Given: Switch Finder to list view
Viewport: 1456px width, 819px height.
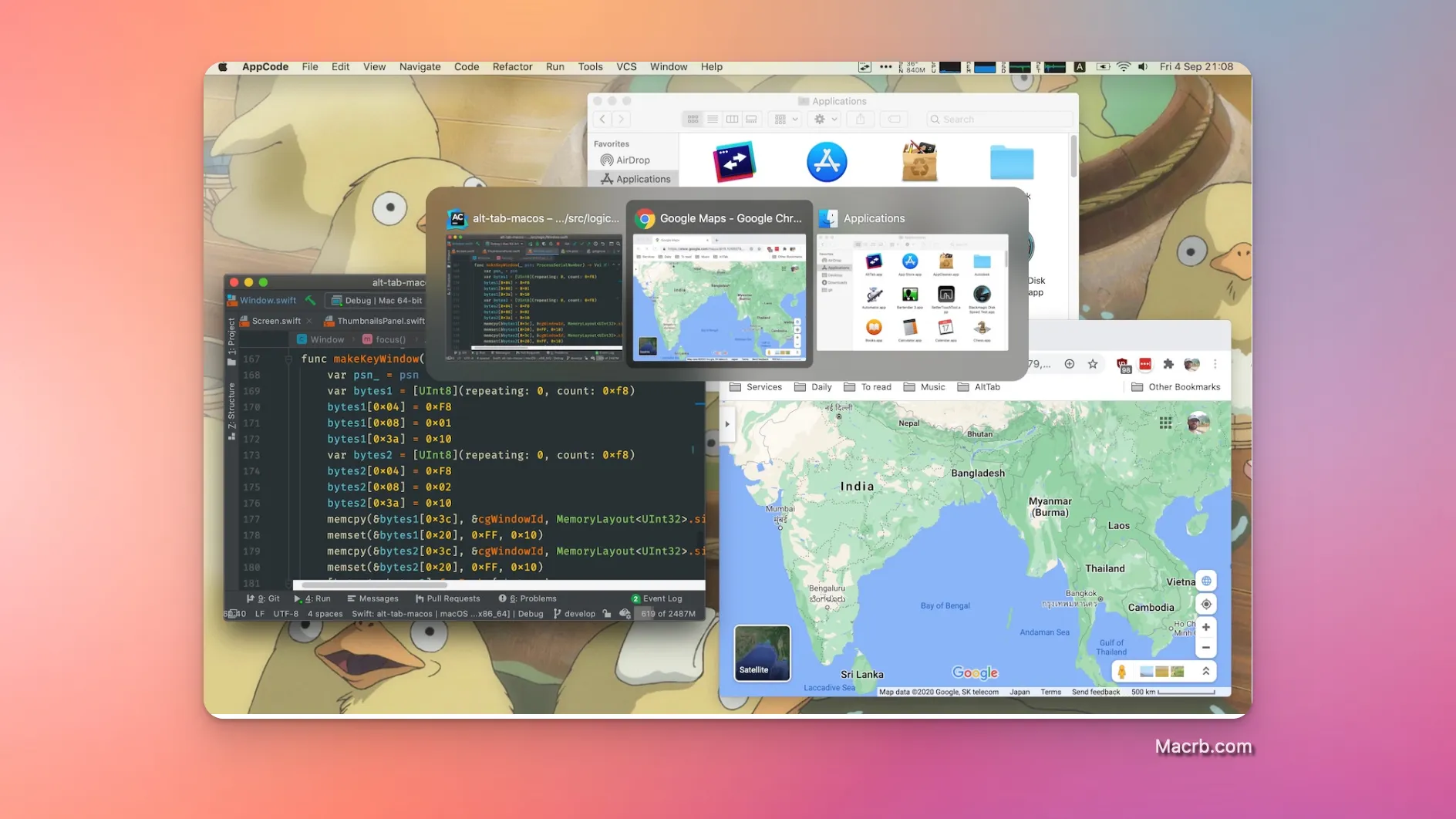Looking at the screenshot, I should [x=713, y=120].
